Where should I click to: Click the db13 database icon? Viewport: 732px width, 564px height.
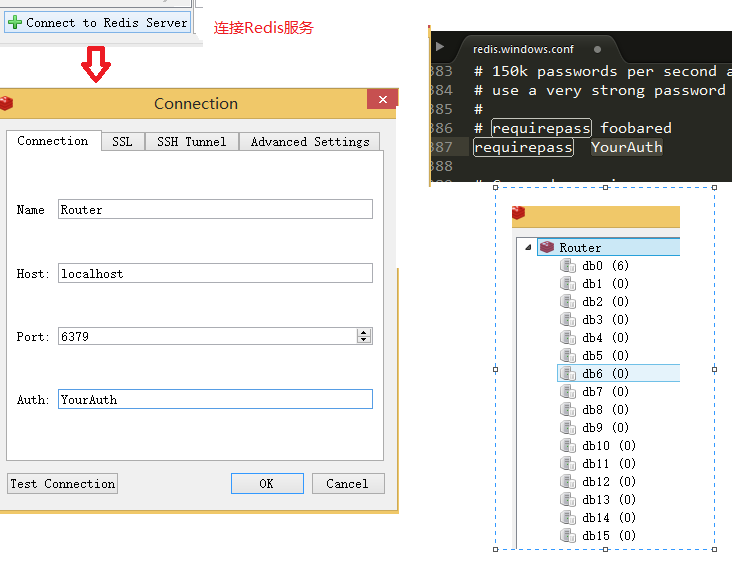click(568, 500)
